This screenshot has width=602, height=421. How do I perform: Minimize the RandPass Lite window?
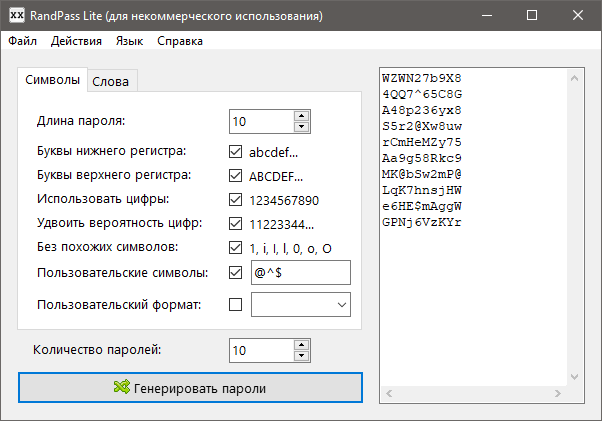click(x=487, y=15)
